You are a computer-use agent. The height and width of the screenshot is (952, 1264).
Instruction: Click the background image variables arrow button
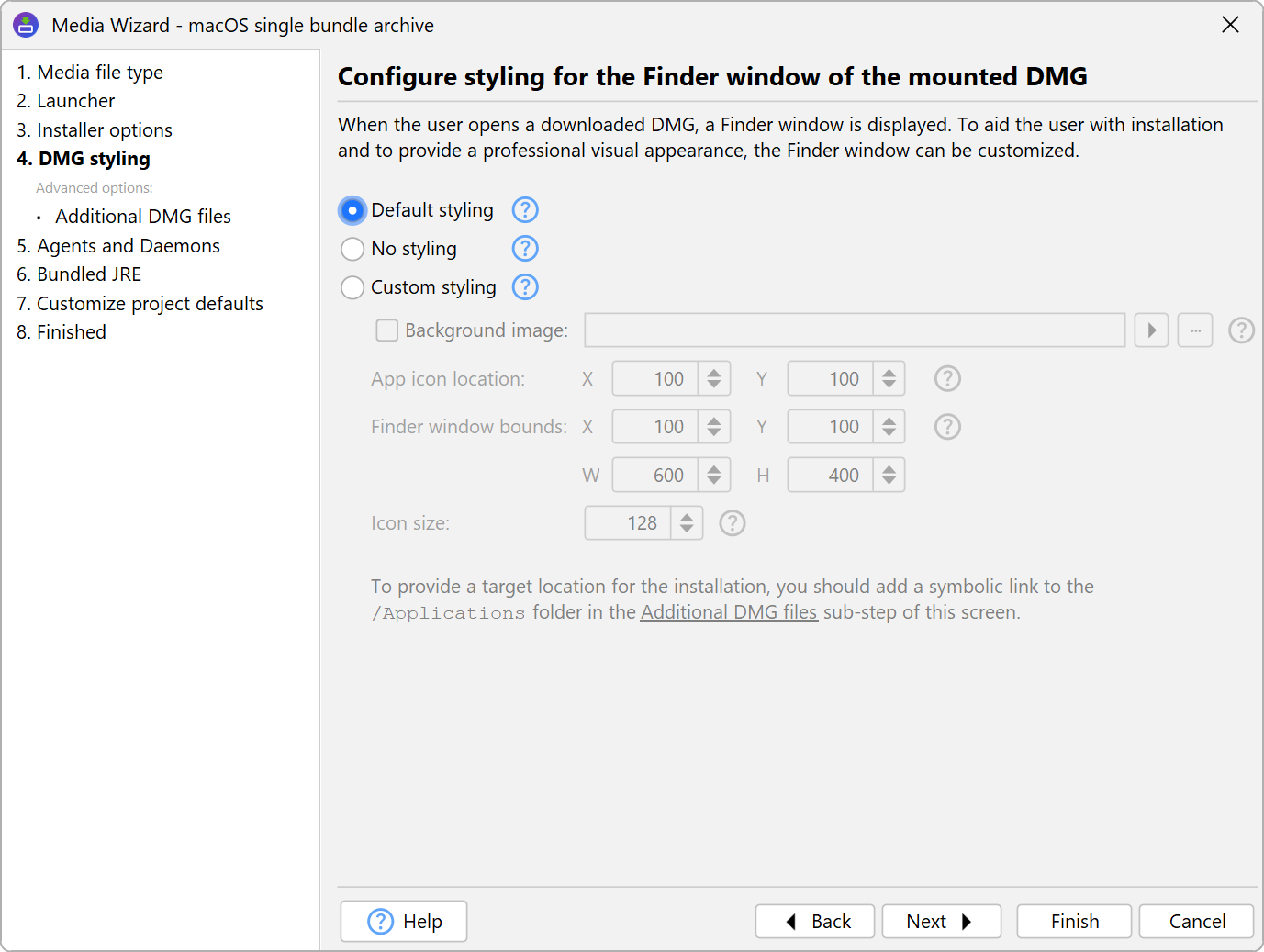1151,330
